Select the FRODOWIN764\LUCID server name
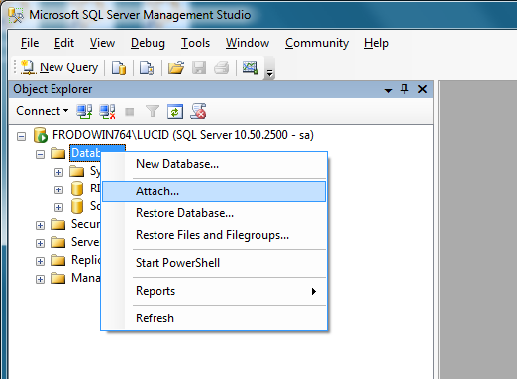The height and width of the screenshot is (379, 517). [x=183, y=135]
